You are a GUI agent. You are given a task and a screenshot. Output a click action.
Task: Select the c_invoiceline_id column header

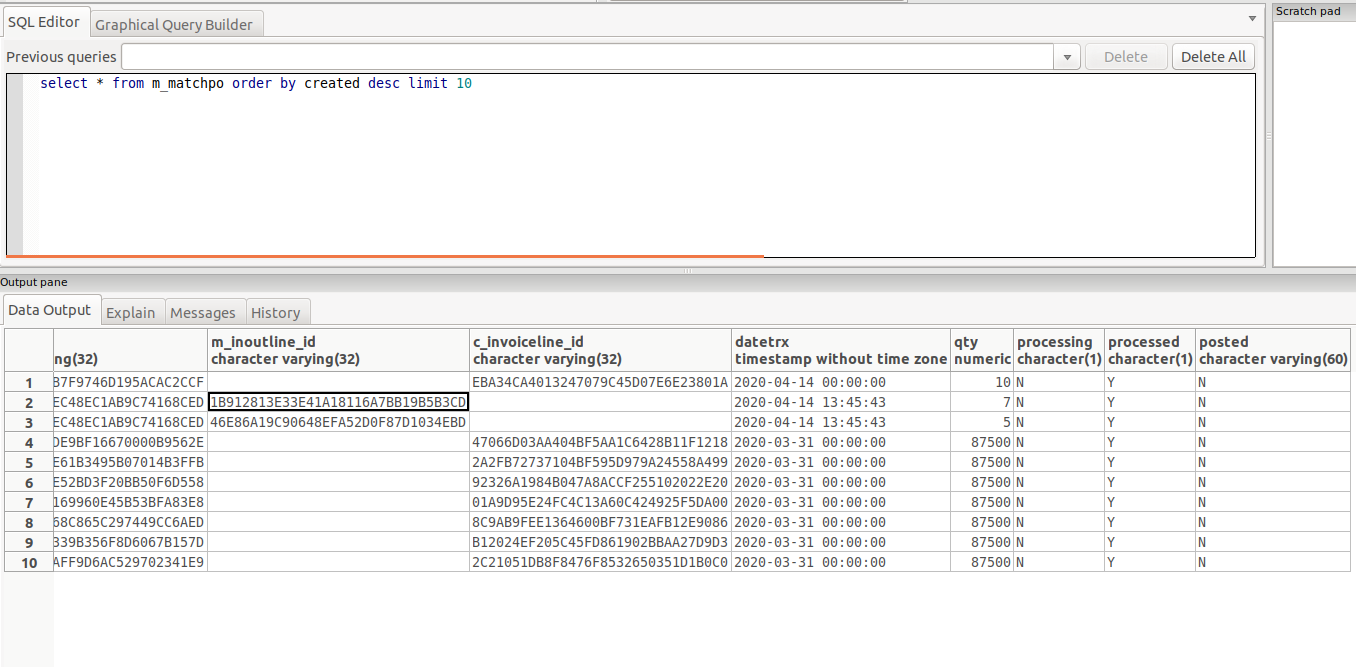600,350
